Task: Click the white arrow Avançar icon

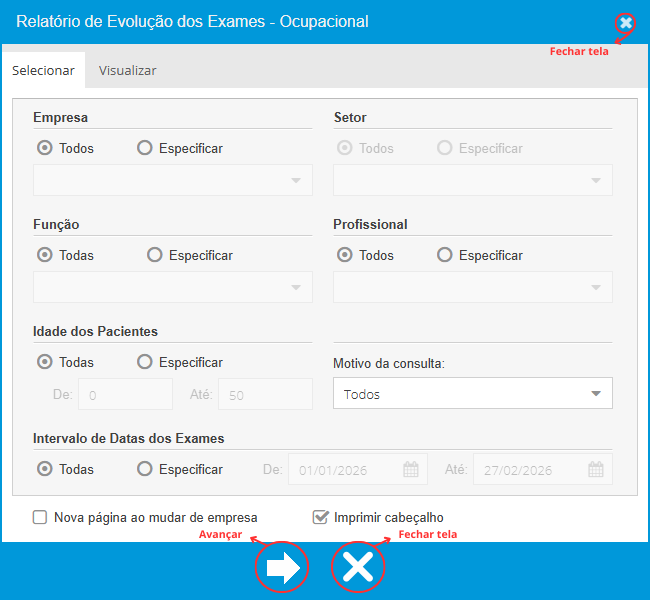Action: tap(283, 567)
